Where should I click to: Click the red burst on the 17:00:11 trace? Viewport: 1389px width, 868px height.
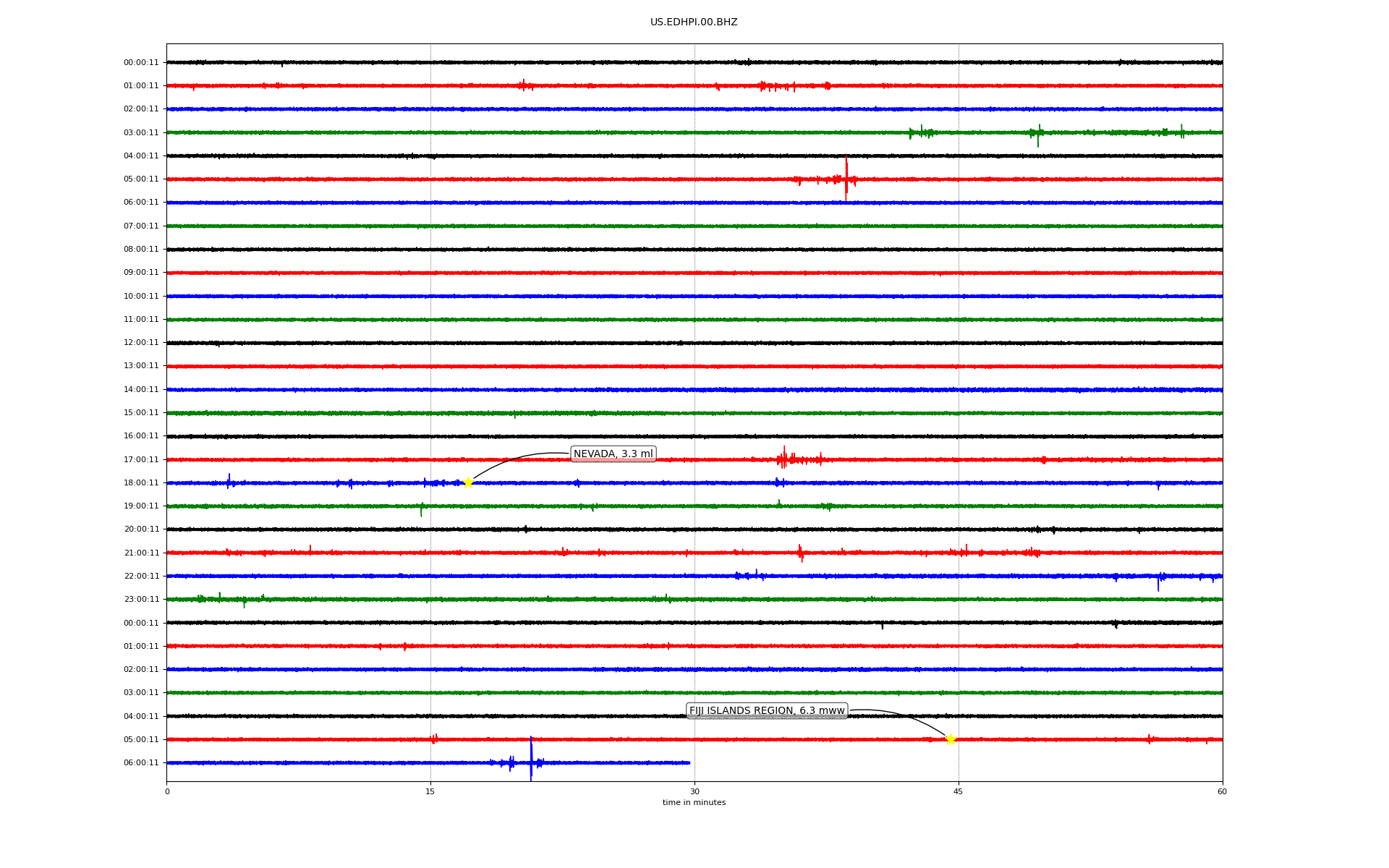784,459
